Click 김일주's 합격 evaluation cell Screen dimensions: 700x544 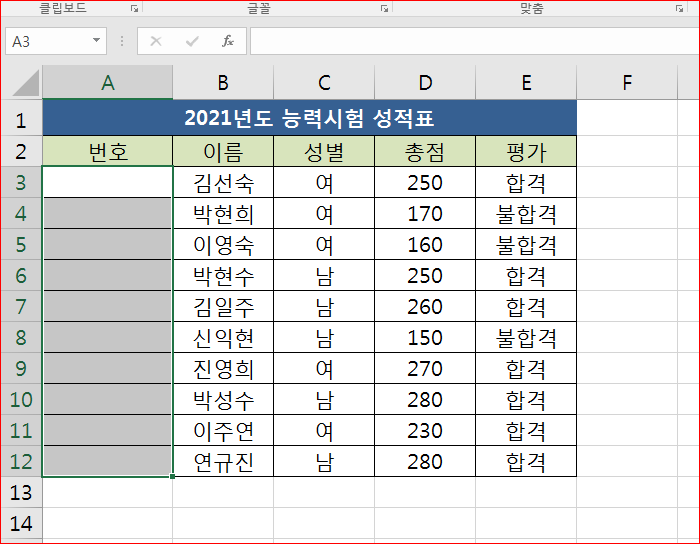526,306
